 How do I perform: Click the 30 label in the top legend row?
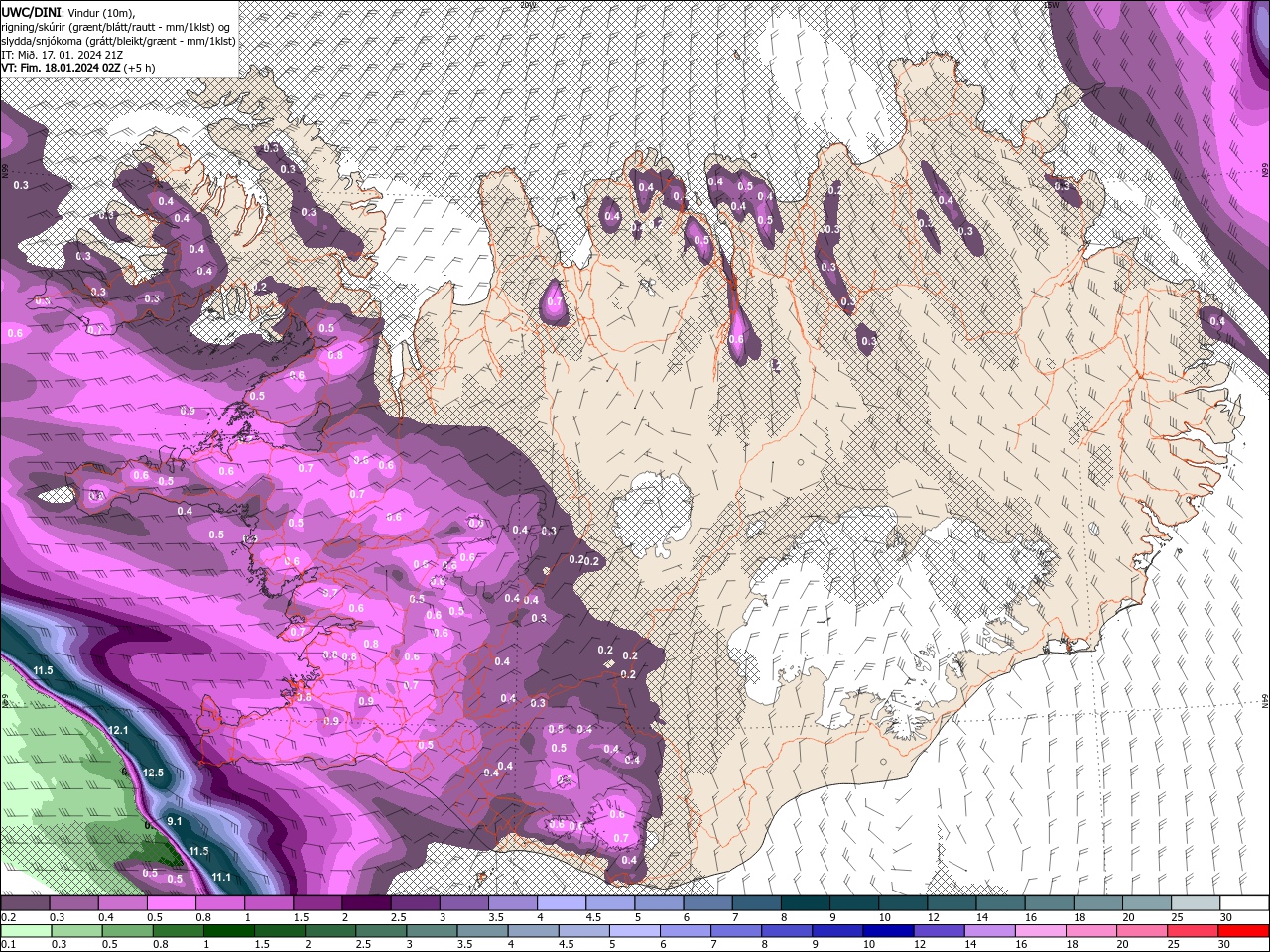[1226, 917]
